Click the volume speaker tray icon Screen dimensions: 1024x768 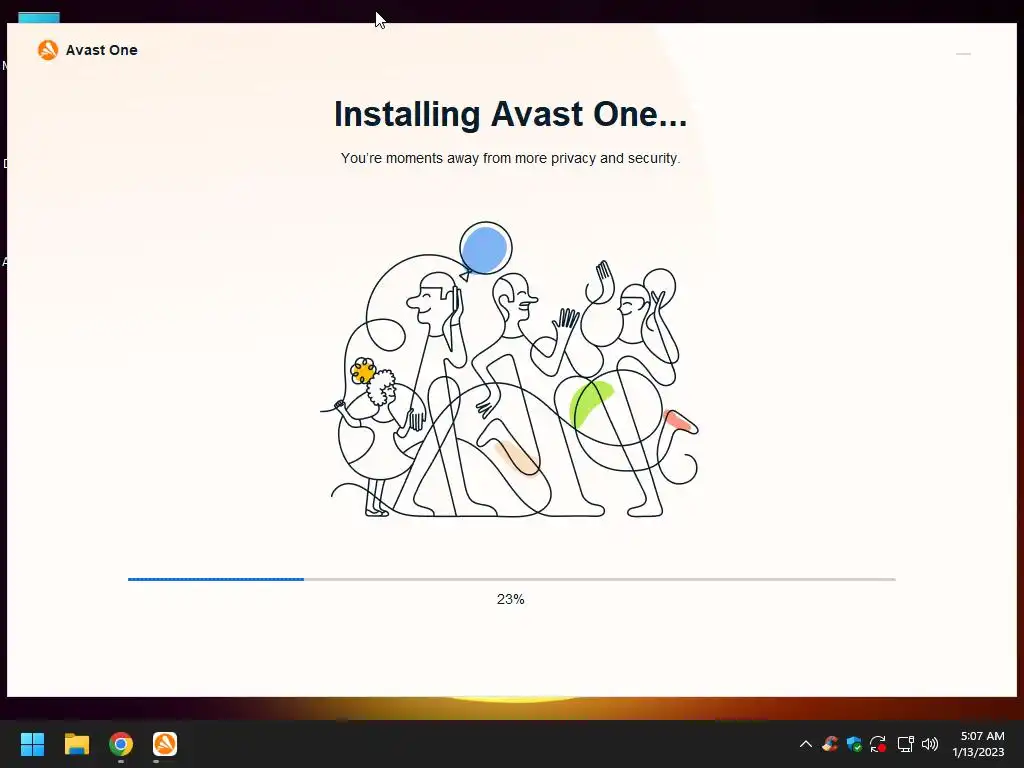pyautogui.click(x=930, y=744)
